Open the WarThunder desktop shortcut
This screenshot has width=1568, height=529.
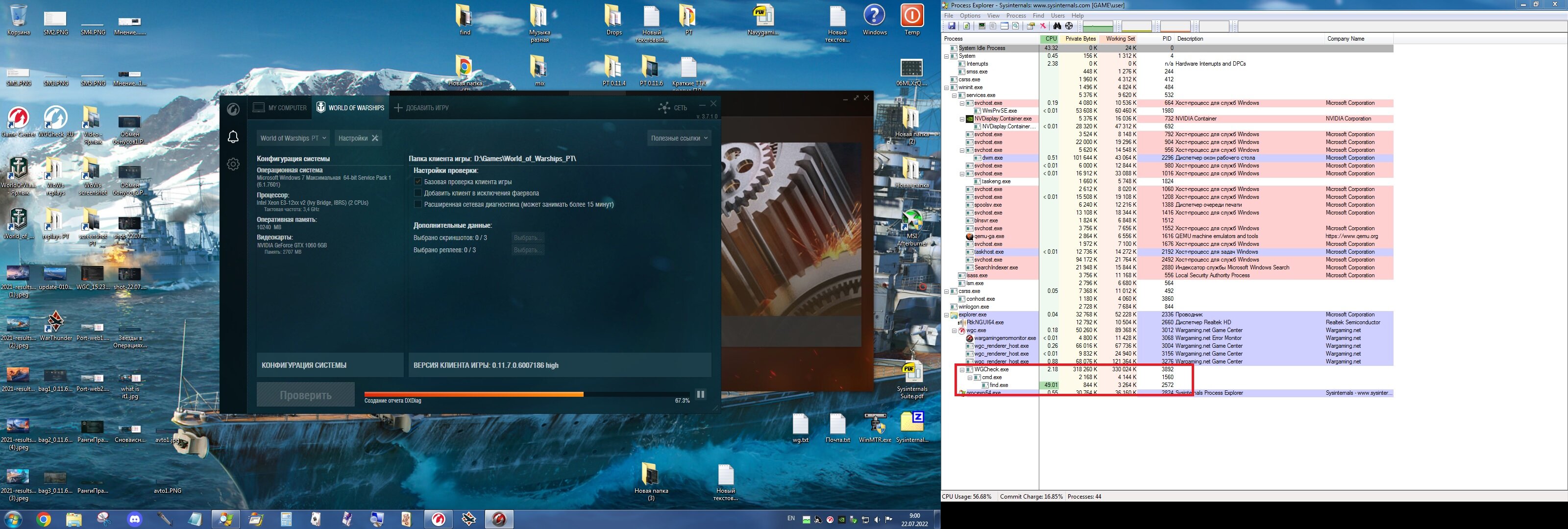(55, 326)
